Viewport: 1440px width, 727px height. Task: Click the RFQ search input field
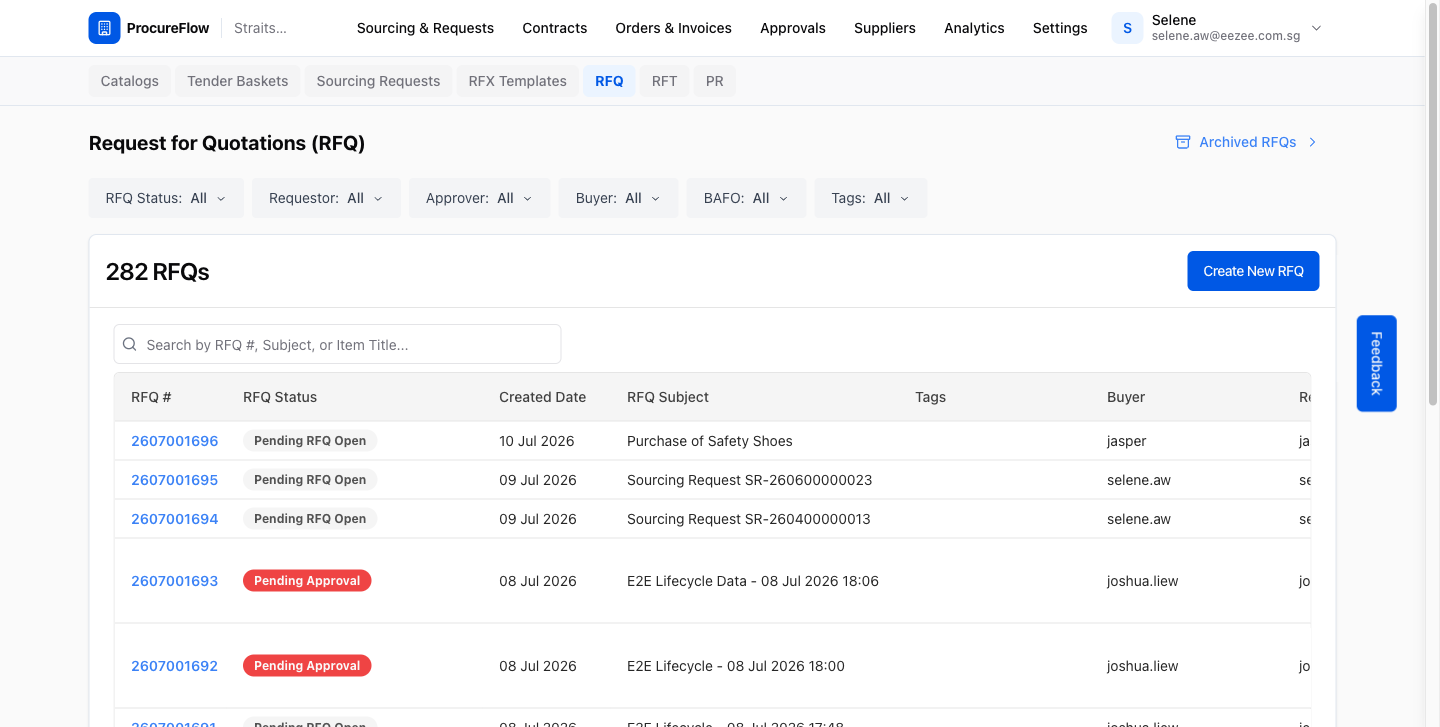point(337,344)
